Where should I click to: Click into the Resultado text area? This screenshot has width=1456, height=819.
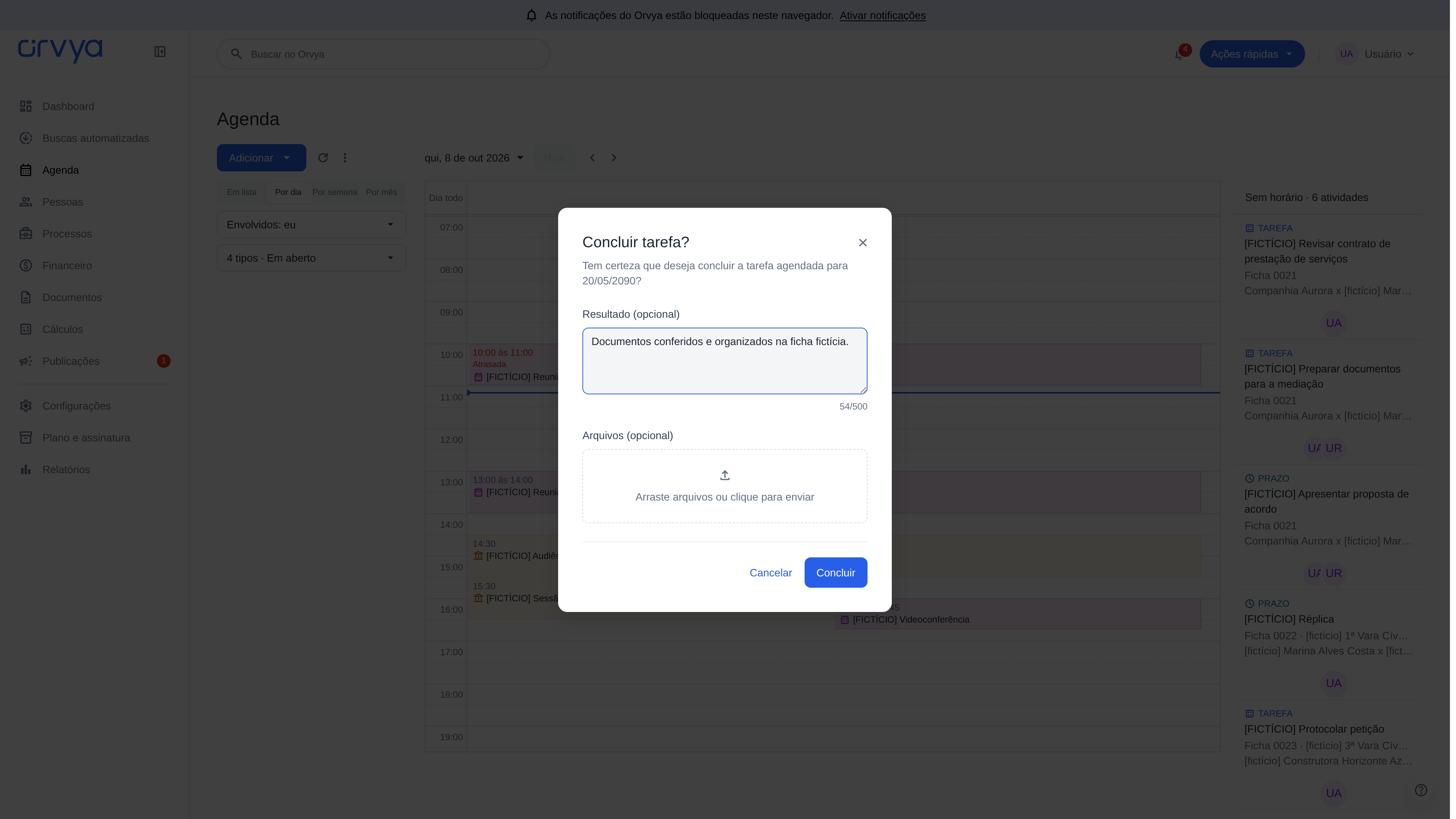[725, 361]
